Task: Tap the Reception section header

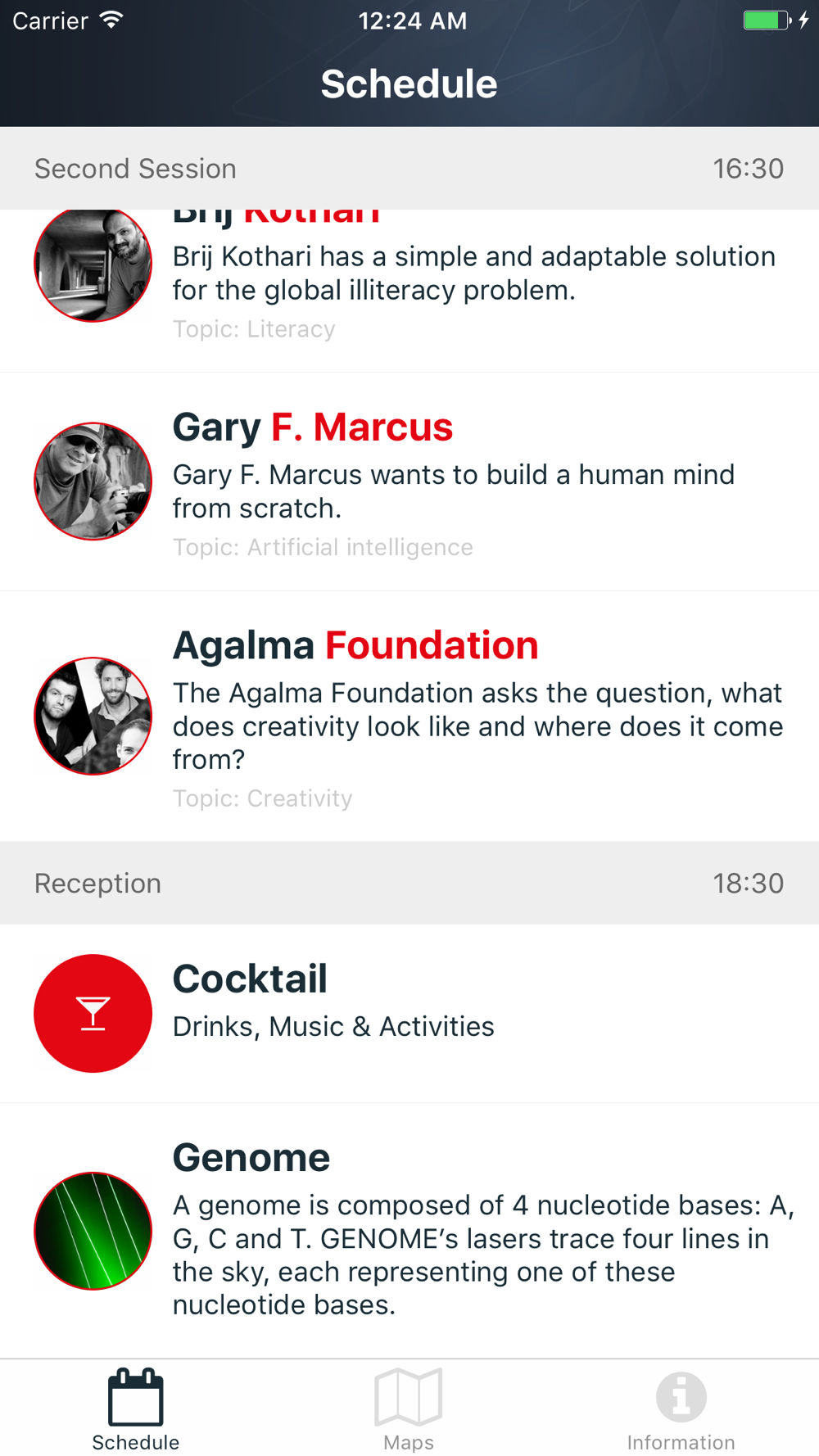Action: pyautogui.click(x=409, y=884)
